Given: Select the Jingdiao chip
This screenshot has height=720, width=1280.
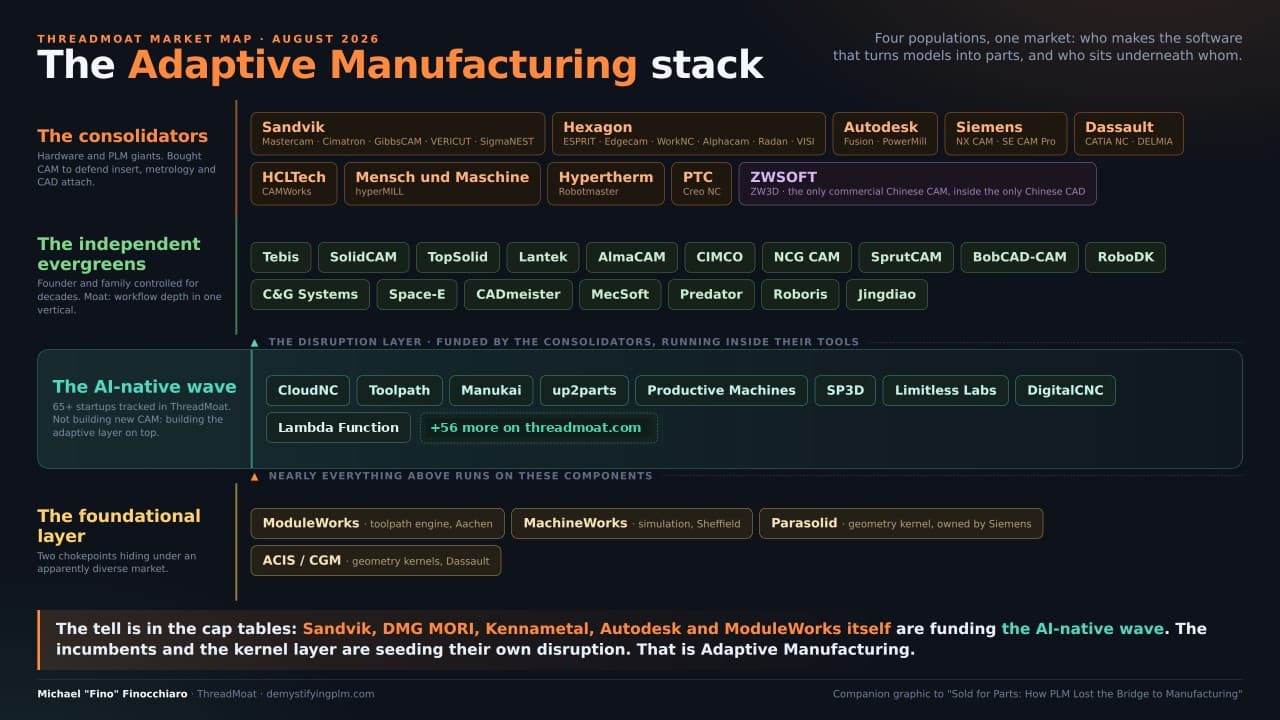Looking at the screenshot, I should [x=887, y=294].
